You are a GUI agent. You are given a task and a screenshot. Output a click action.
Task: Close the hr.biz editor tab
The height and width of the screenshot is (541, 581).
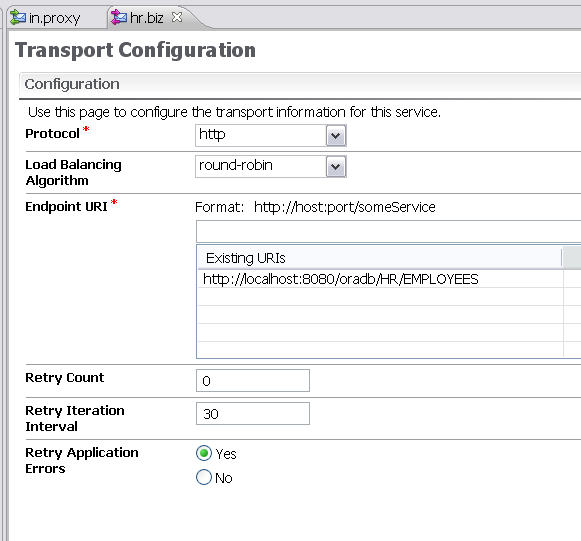tap(177, 17)
